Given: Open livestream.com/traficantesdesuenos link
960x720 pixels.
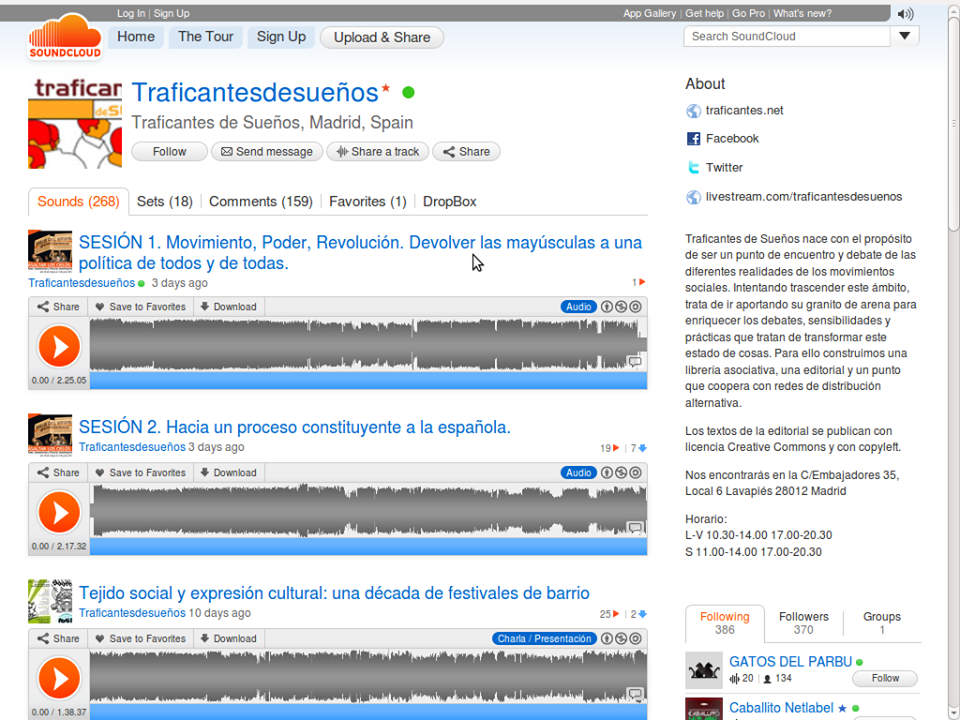Looking at the screenshot, I should (804, 197).
